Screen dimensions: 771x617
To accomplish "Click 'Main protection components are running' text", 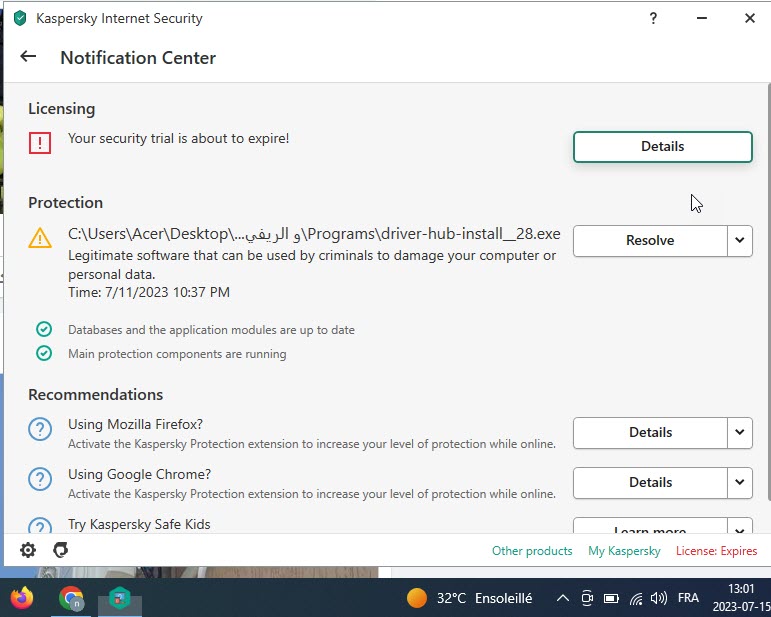I will 177,354.
